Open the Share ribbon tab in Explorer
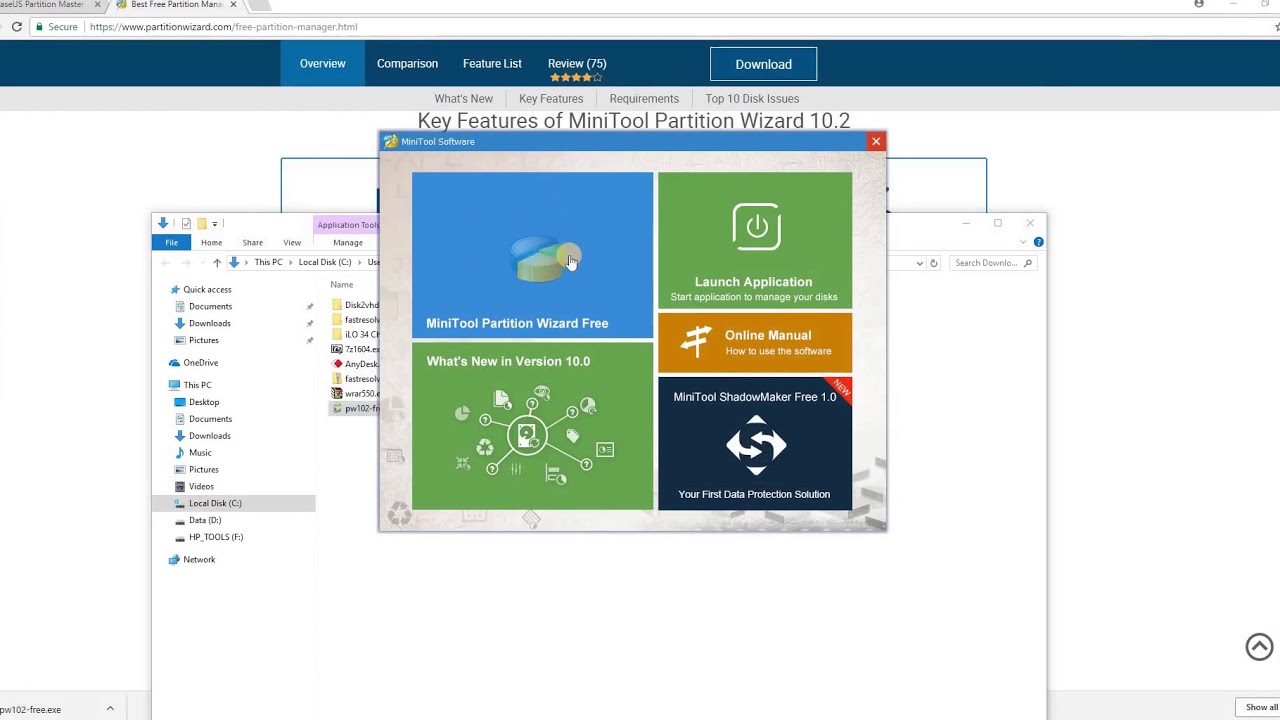The image size is (1280, 720). click(x=252, y=242)
